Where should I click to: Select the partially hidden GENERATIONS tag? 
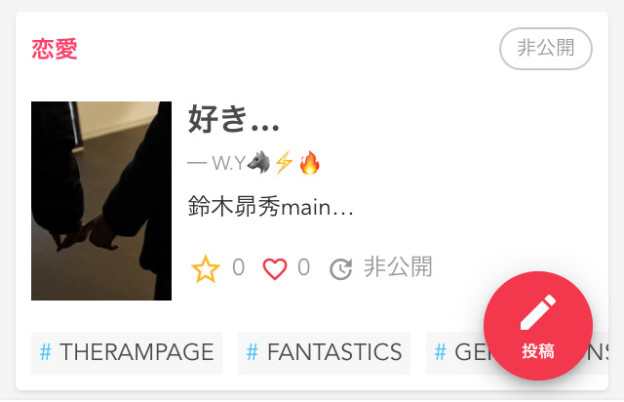point(456,353)
